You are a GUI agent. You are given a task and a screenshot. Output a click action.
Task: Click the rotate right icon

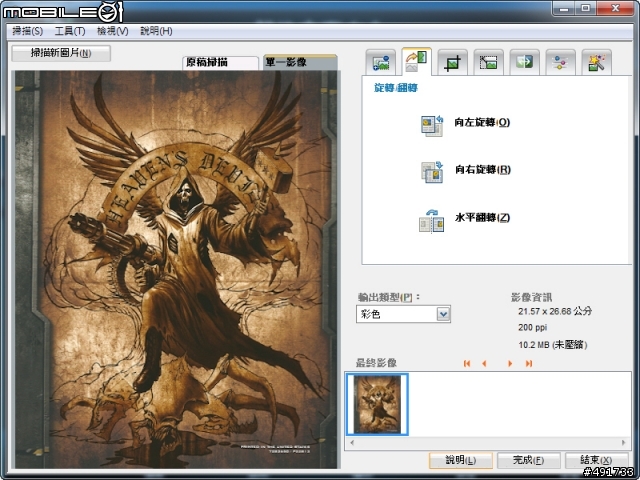432,172
